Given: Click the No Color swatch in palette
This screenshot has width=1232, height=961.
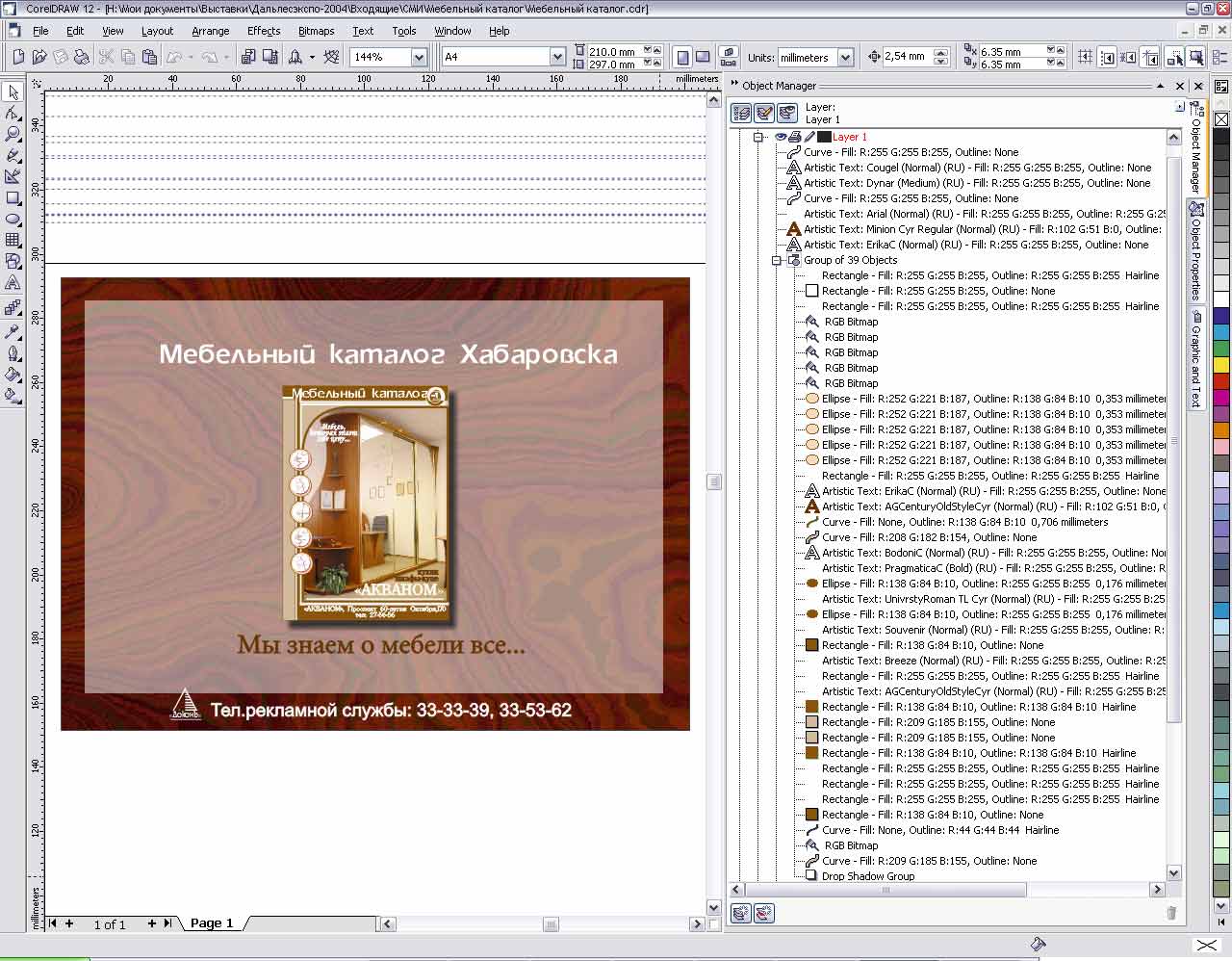Looking at the screenshot, I should pos(1221,119).
